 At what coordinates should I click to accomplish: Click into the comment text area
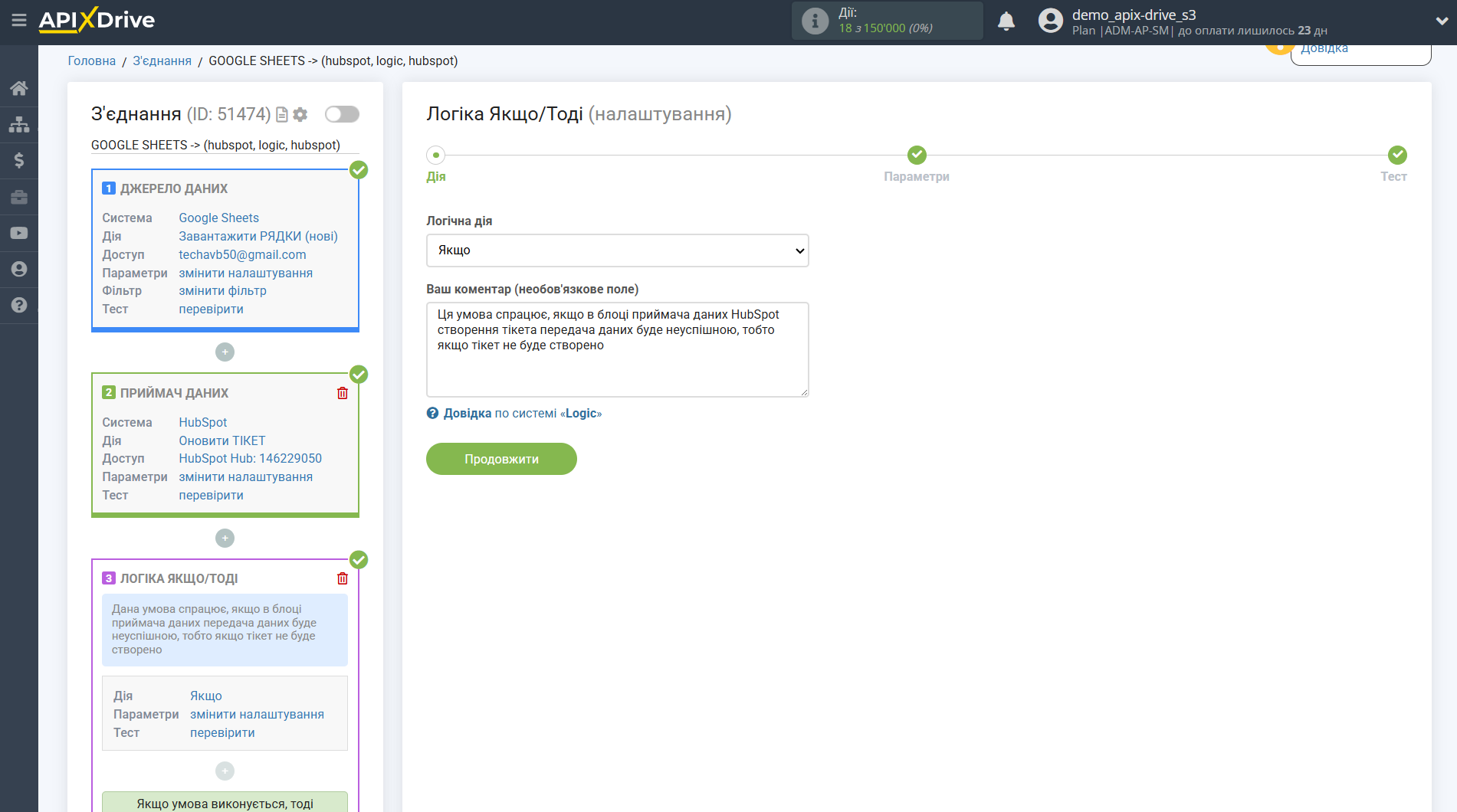click(x=618, y=349)
